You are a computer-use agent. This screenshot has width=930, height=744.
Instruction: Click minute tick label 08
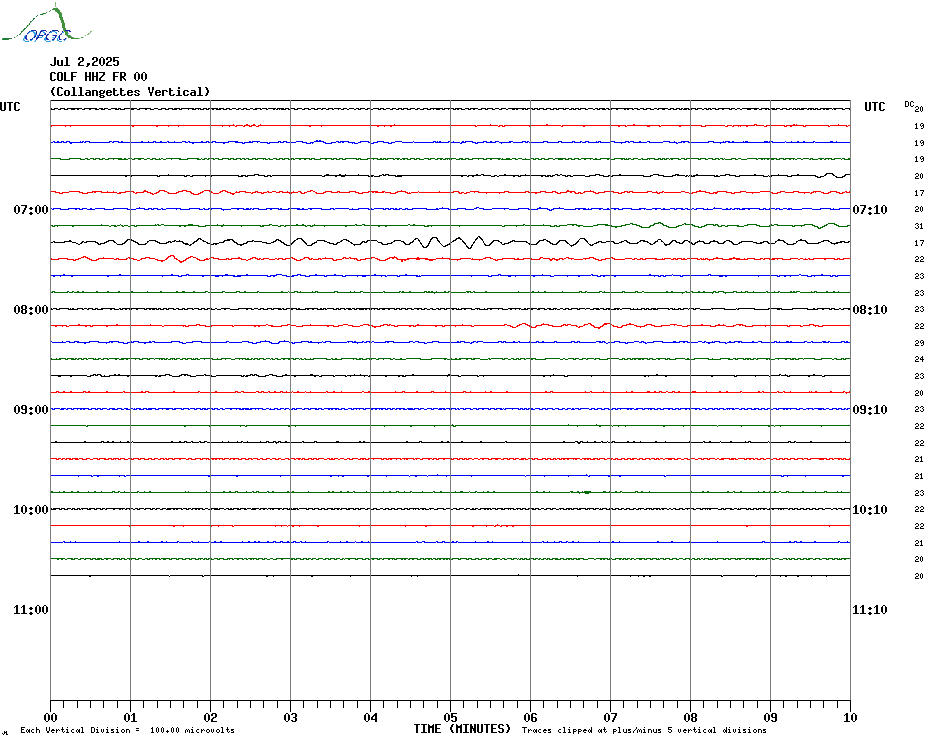[x=690, y=718]
